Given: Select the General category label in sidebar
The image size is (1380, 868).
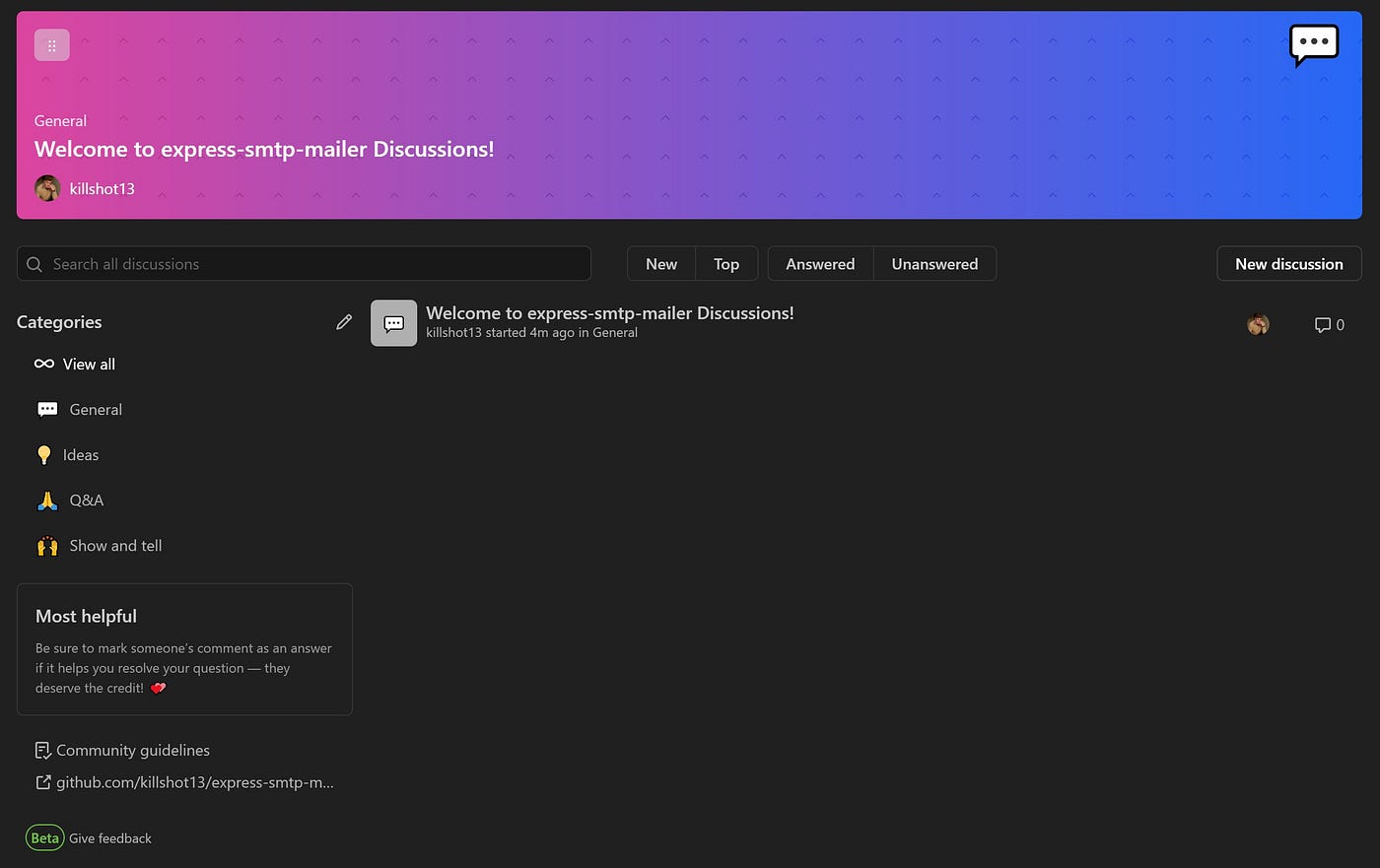Looking at the screenshot, I should click(96, 409).
